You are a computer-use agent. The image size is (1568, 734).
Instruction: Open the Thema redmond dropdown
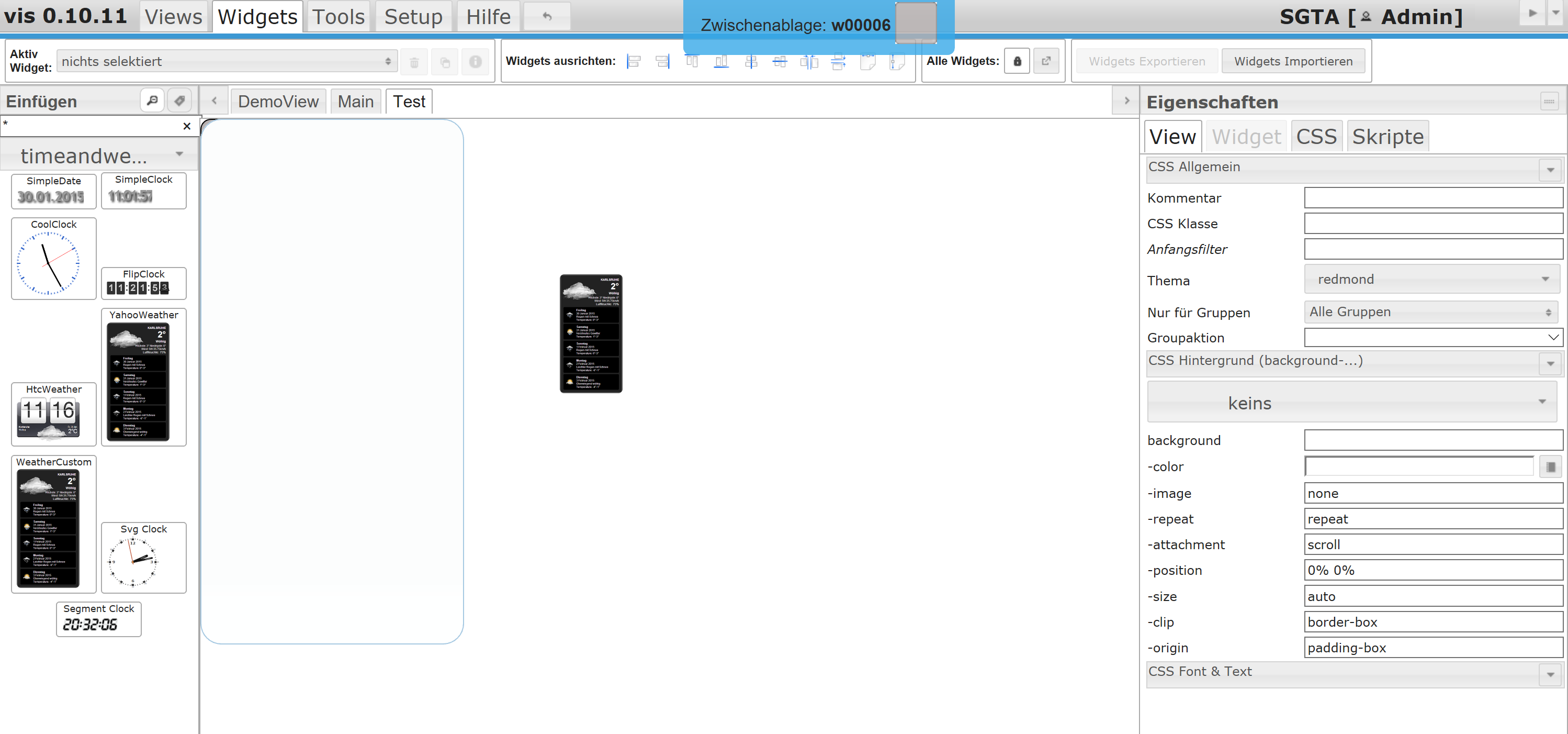point(1431,279)
